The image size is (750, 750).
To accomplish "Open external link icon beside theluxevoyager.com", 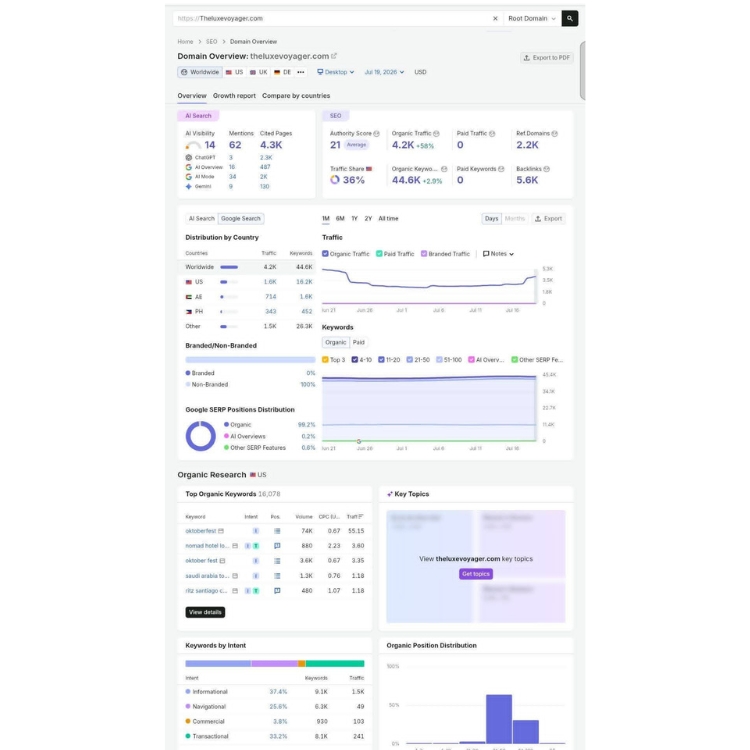I will tap(334, 56).
